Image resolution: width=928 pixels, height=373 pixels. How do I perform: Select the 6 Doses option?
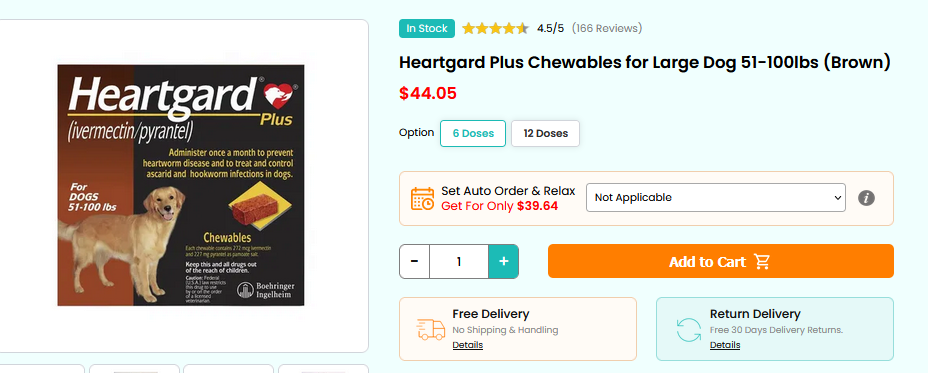[x=473, y=133]
